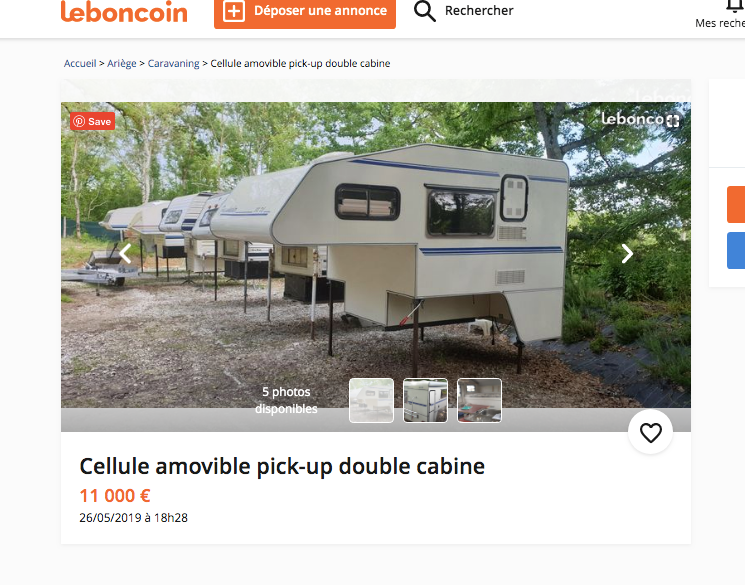The width and height of the screenshot is (745, 585).
Task: Click Déposer une annonce button
Action: click(x=305, y=12)
